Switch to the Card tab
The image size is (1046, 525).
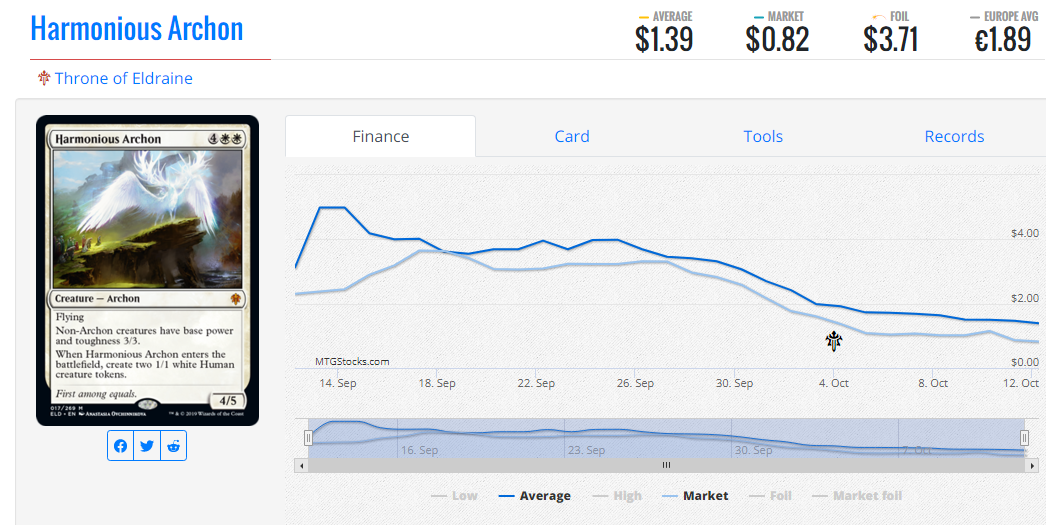(572, 136)
